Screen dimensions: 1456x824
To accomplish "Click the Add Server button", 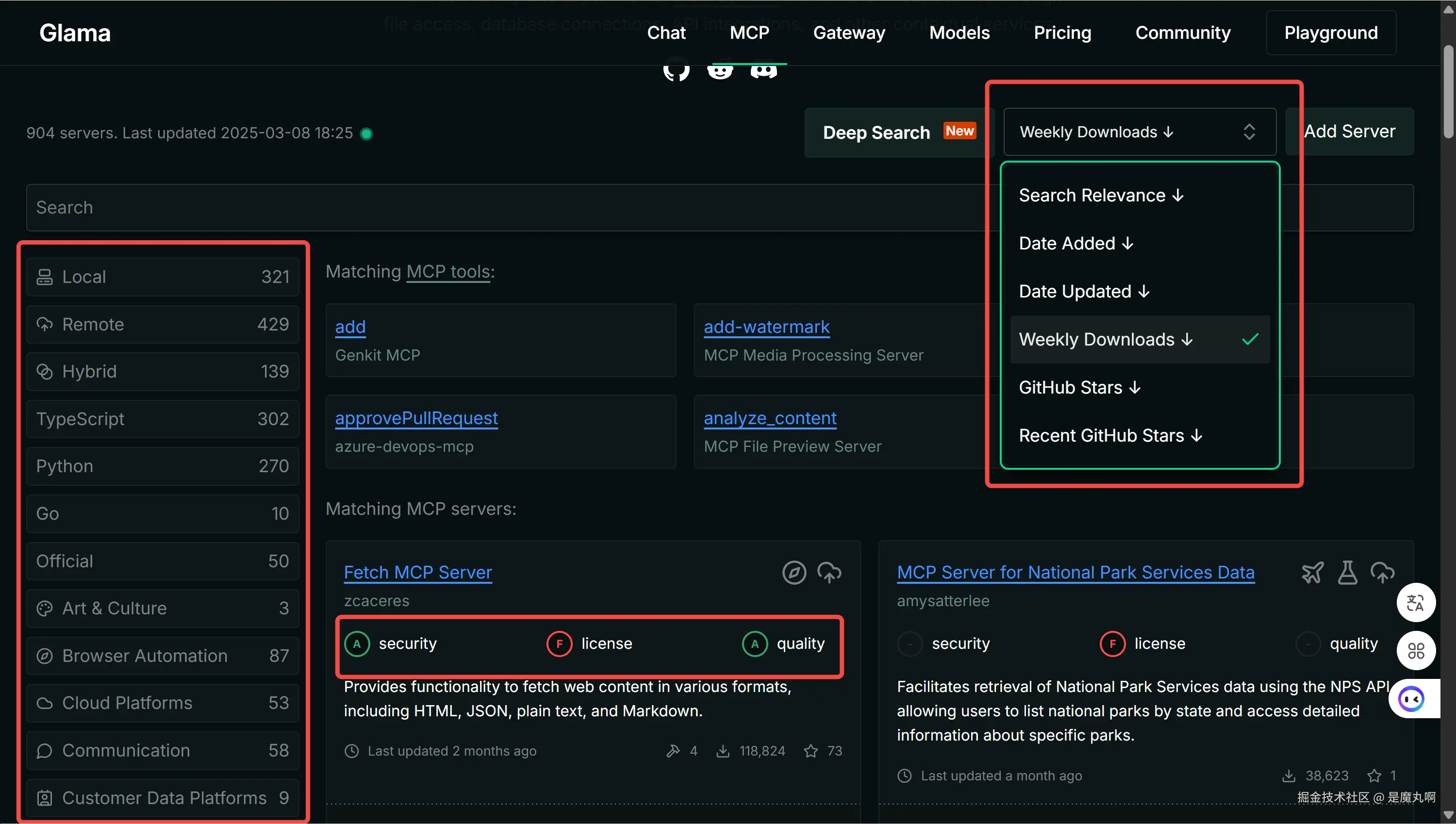I will coord(1350,132).
